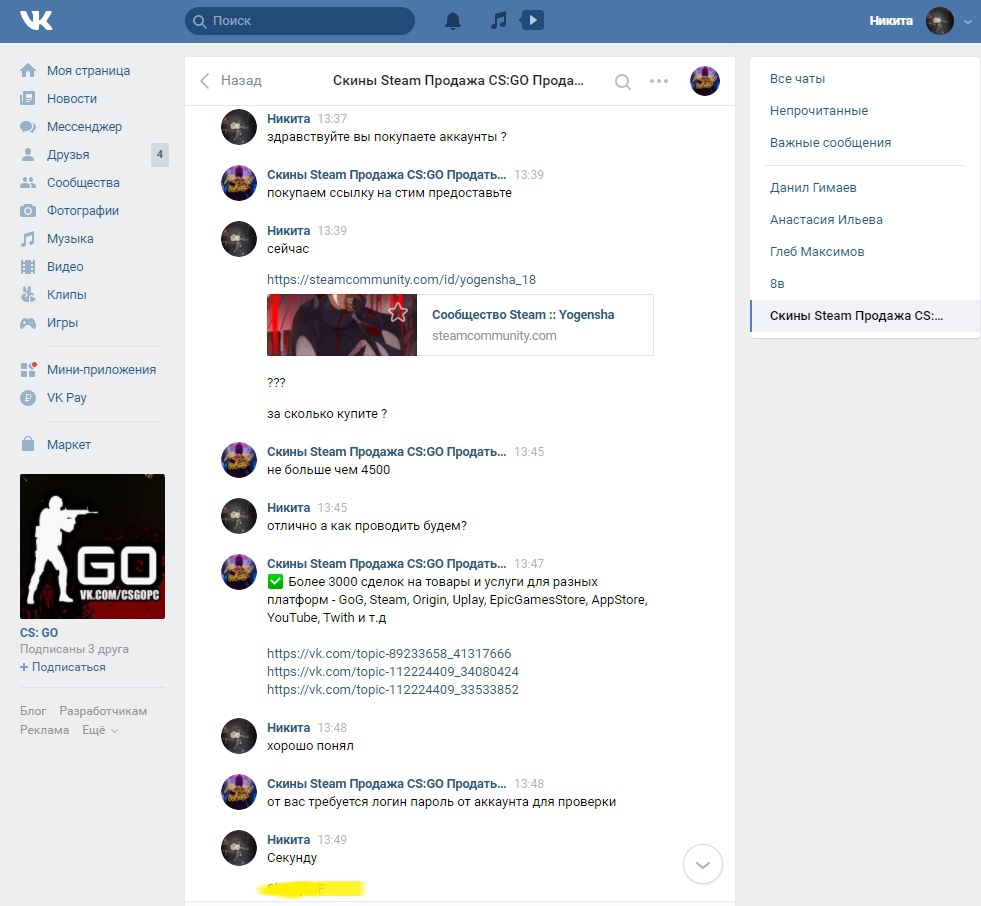Image resolution: width=981 pixels, height=906 pixels.
Task: Open chat actions three-dots menu
Action: [659, 82]
